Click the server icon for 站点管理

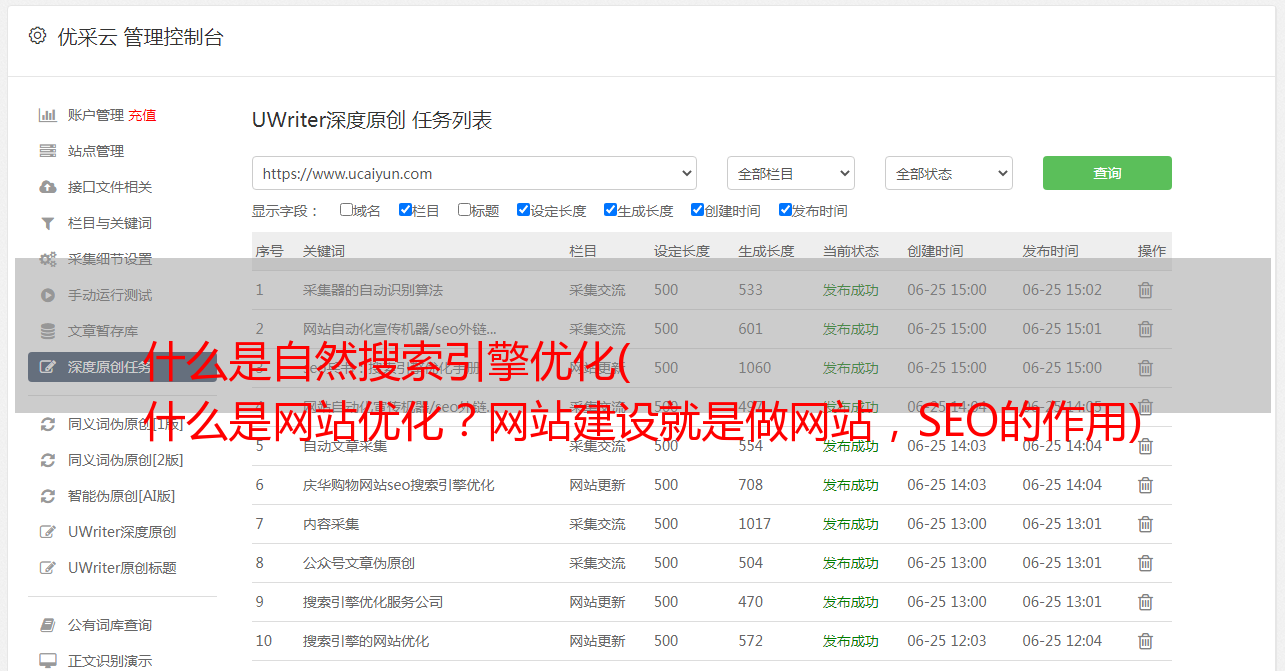pos(47,151)
